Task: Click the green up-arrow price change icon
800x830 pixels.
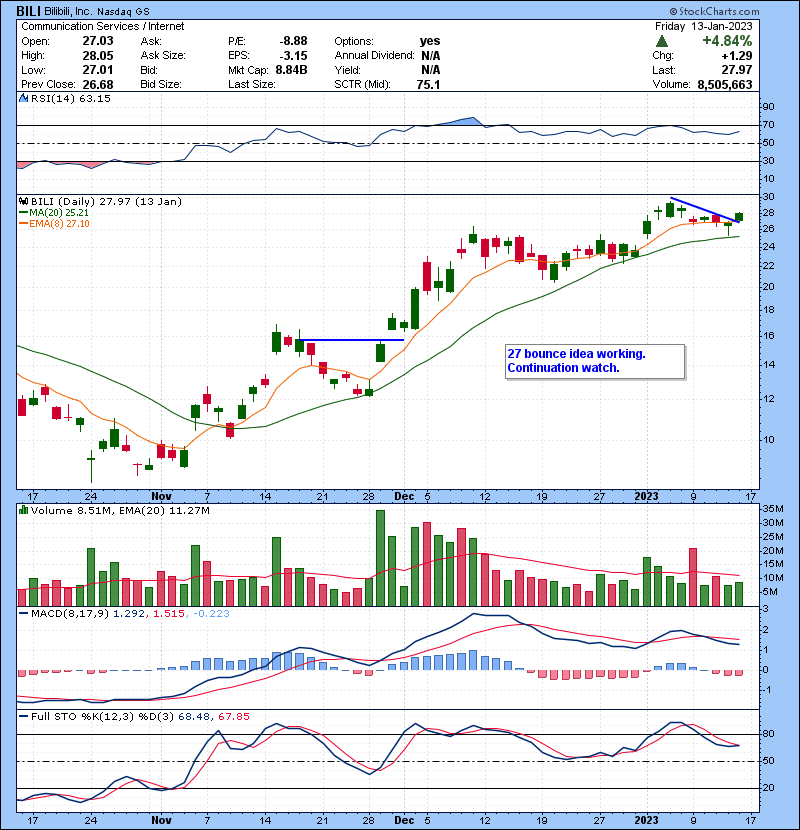Action: pos(662,41)
